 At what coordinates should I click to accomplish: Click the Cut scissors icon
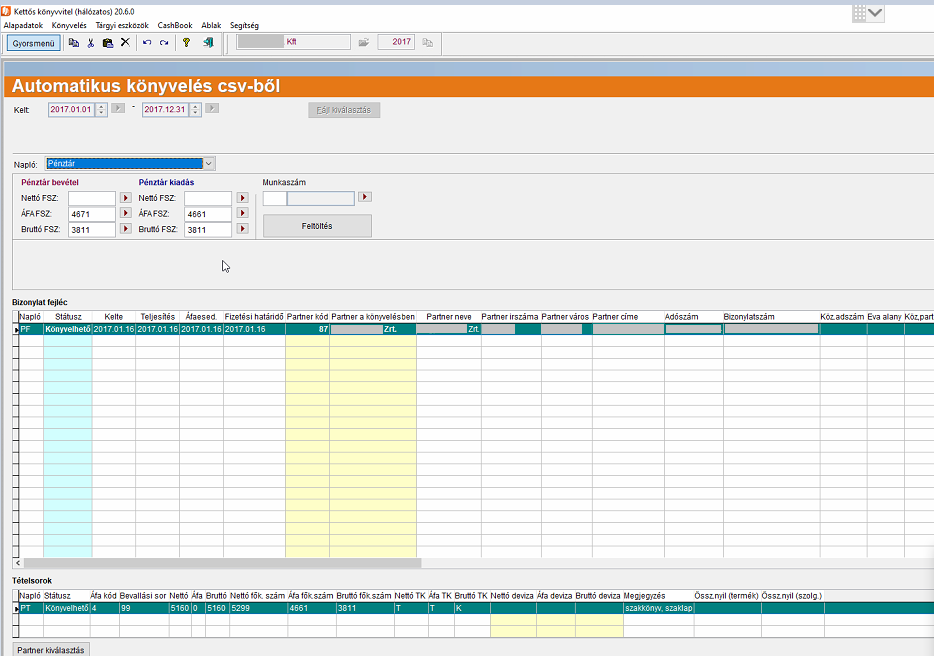(x=91, y=43)
